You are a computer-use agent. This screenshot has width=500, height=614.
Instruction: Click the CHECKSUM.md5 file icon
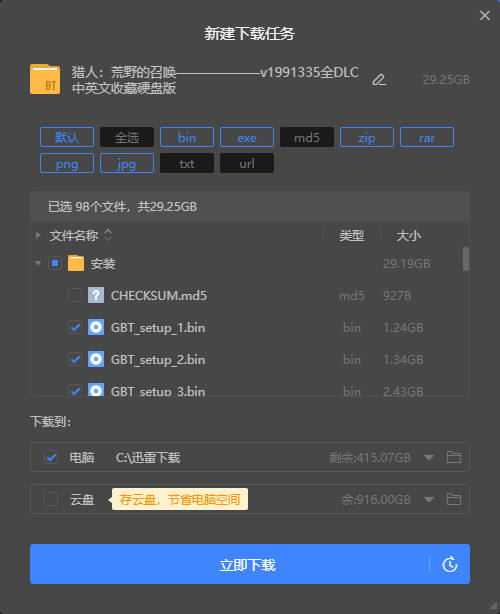tap(96, 295)
